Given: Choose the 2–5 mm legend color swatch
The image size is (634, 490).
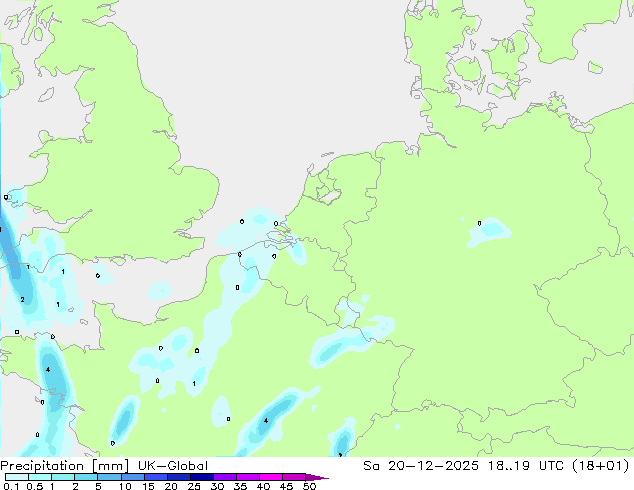Looking at the screenshot, I should click(x=86, y=477).
